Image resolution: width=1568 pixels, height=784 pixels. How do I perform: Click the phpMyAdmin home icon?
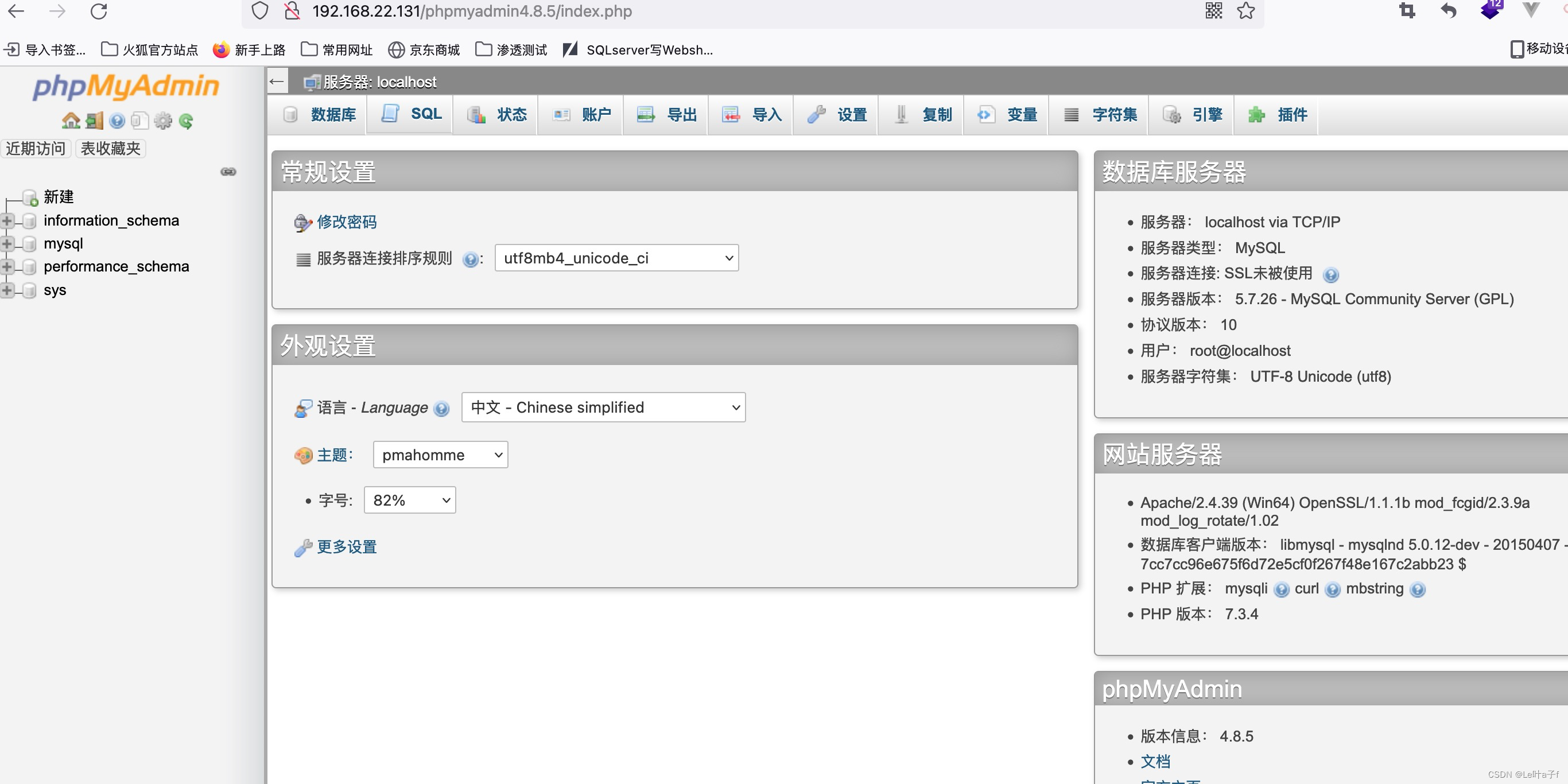(x=71, y=121)
